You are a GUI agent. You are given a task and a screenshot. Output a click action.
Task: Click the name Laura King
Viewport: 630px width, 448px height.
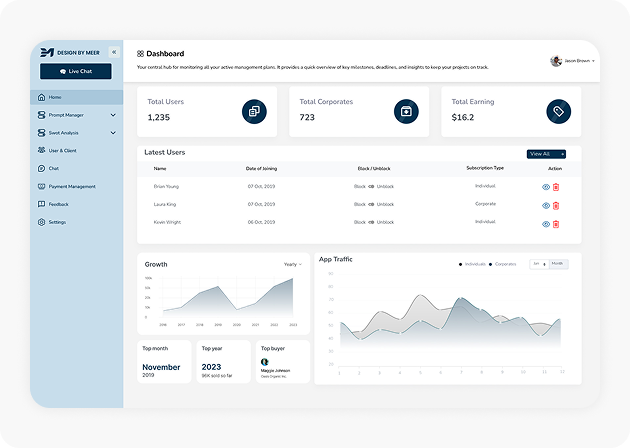click(x=165, y=205)
